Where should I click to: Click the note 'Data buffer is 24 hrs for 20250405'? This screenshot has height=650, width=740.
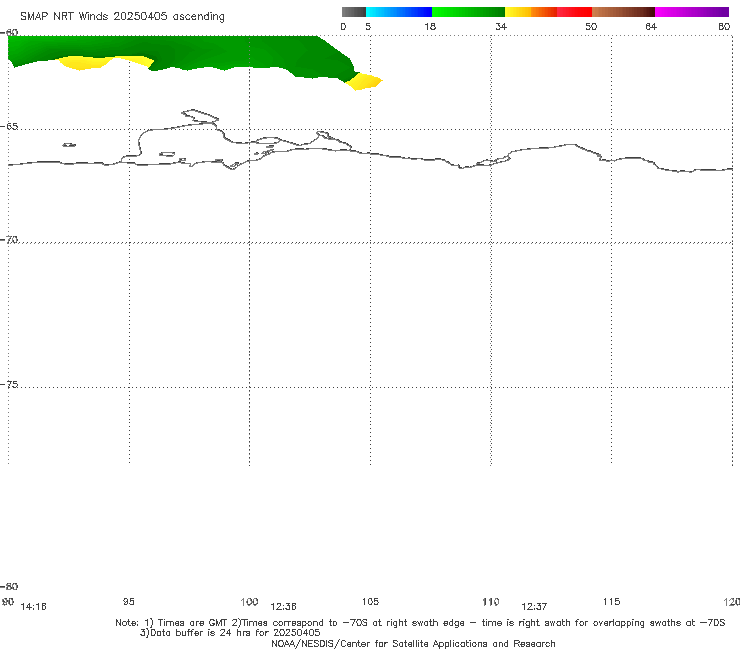(230, 633)
